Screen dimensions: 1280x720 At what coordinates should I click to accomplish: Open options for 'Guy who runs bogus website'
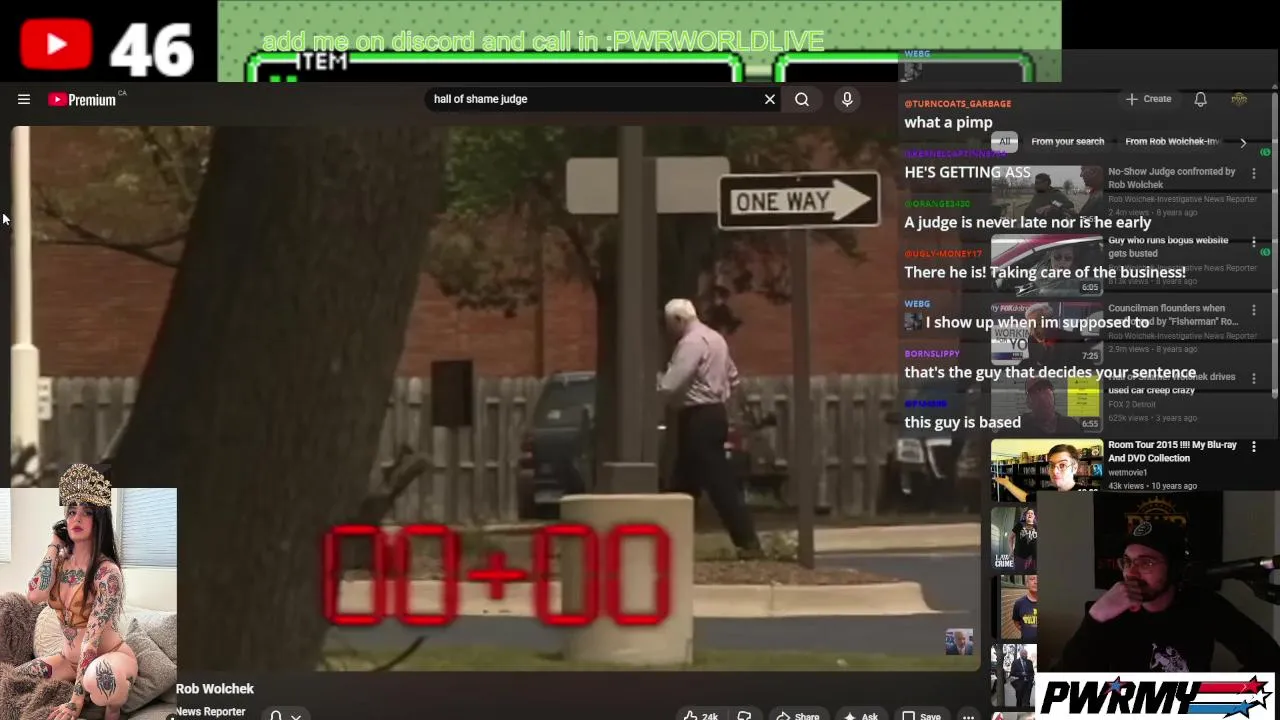[x=1254, y=242]
